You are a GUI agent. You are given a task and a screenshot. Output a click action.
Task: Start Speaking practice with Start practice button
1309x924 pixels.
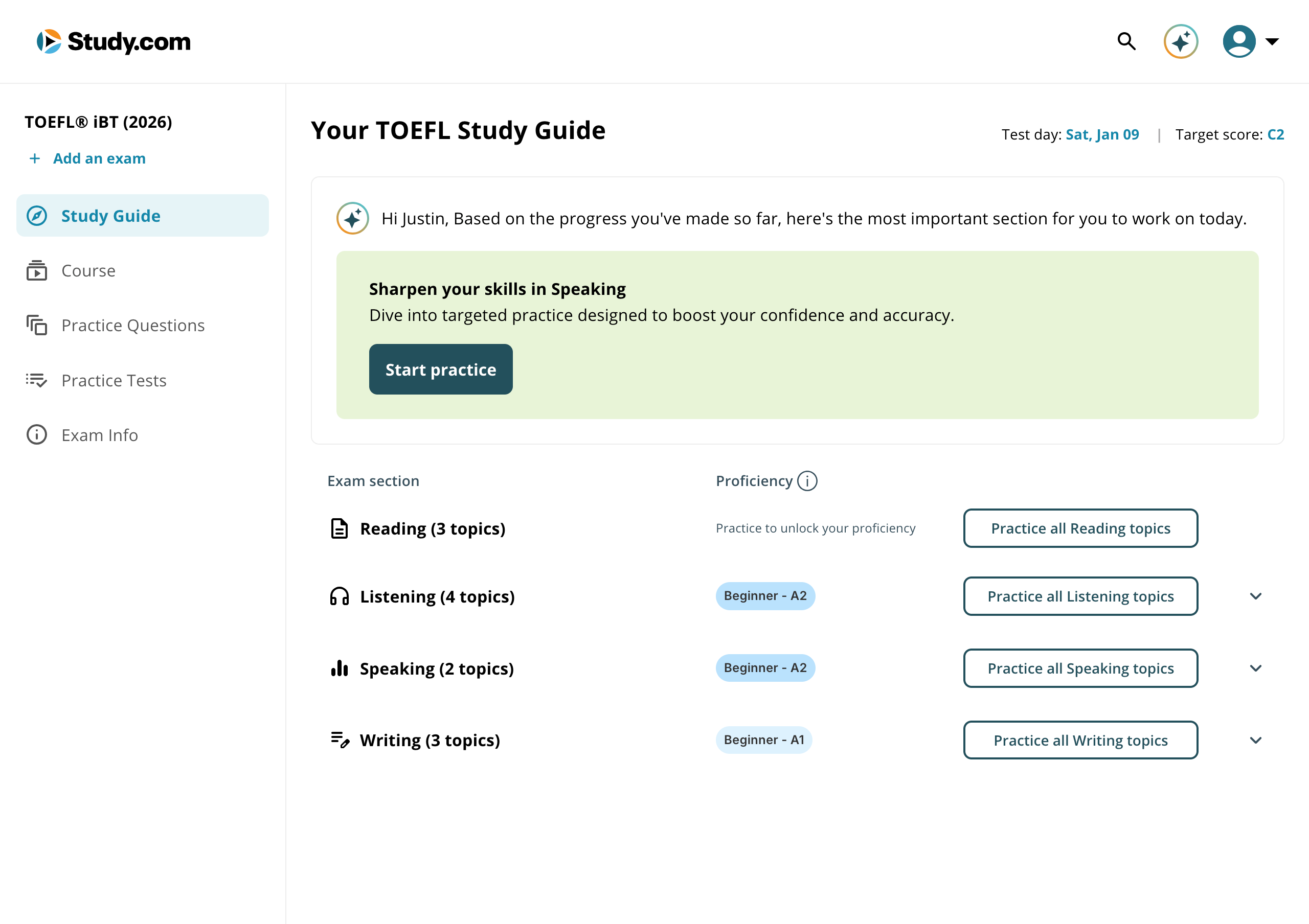441,369
